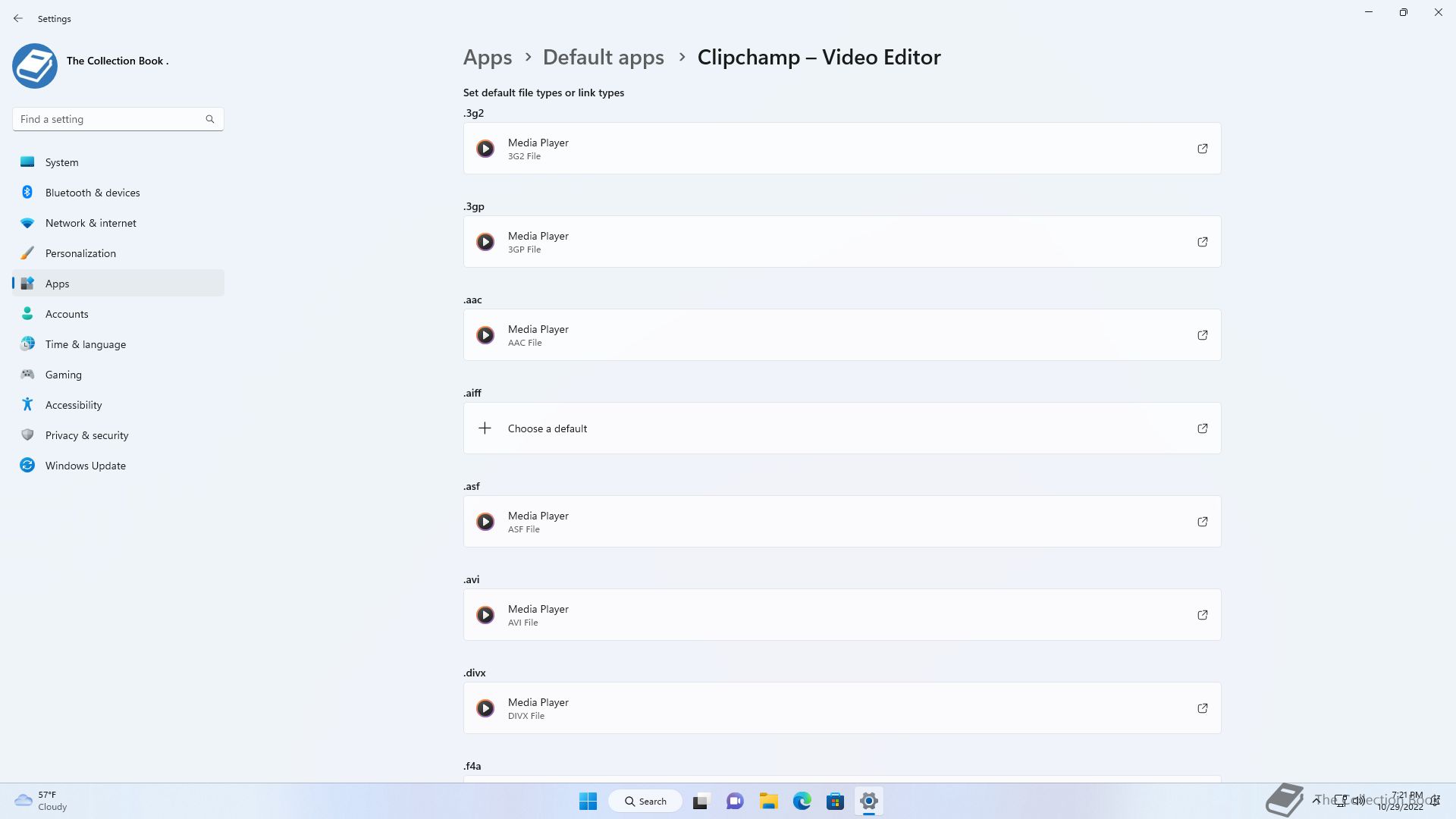The image size is (1456, 819).
Task: Change the .aac Media Player default
Action: click(842, 335)
